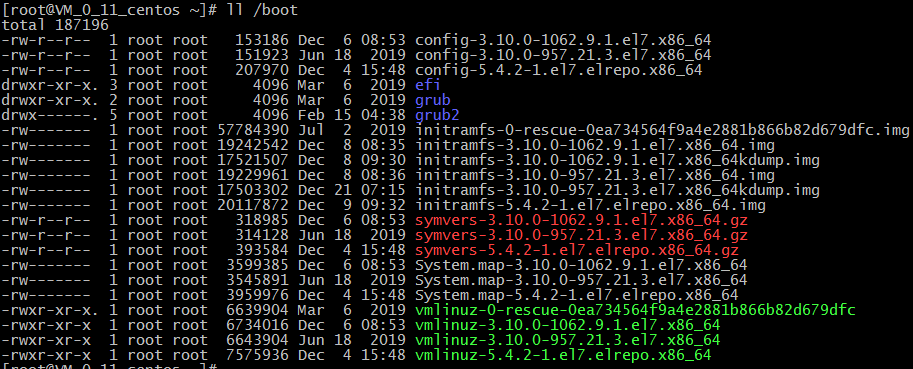Click timestamp 'Feb 15 04:38'
This screenshot has width=913, height=369.
click(x=352, y=115)
